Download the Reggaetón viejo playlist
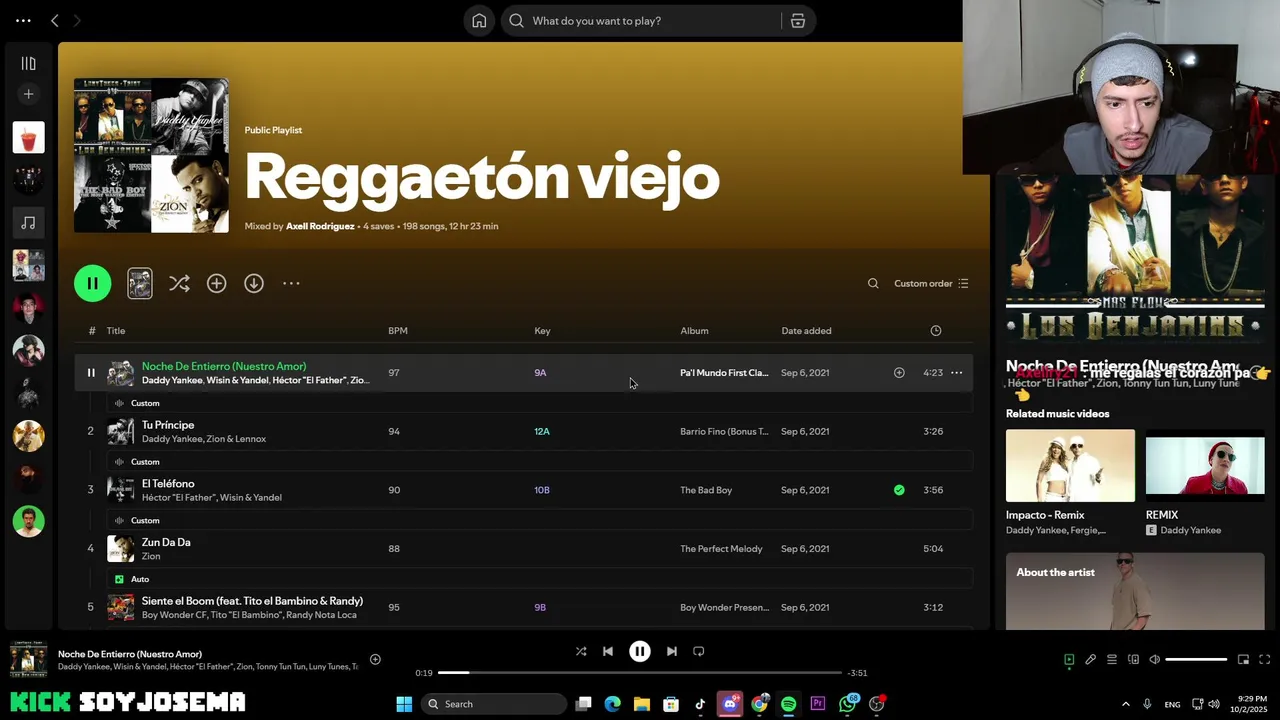The width and height of the screenshot is (1280, 720). coord(254,283)
